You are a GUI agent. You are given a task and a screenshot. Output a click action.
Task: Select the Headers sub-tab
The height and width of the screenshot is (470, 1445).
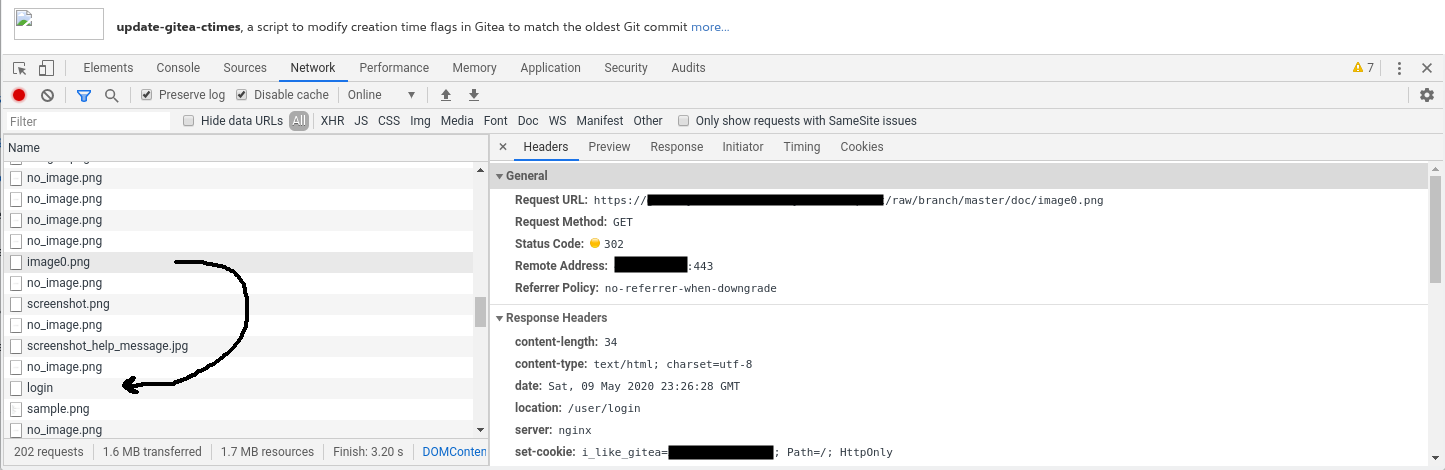(x=546, y=147)
